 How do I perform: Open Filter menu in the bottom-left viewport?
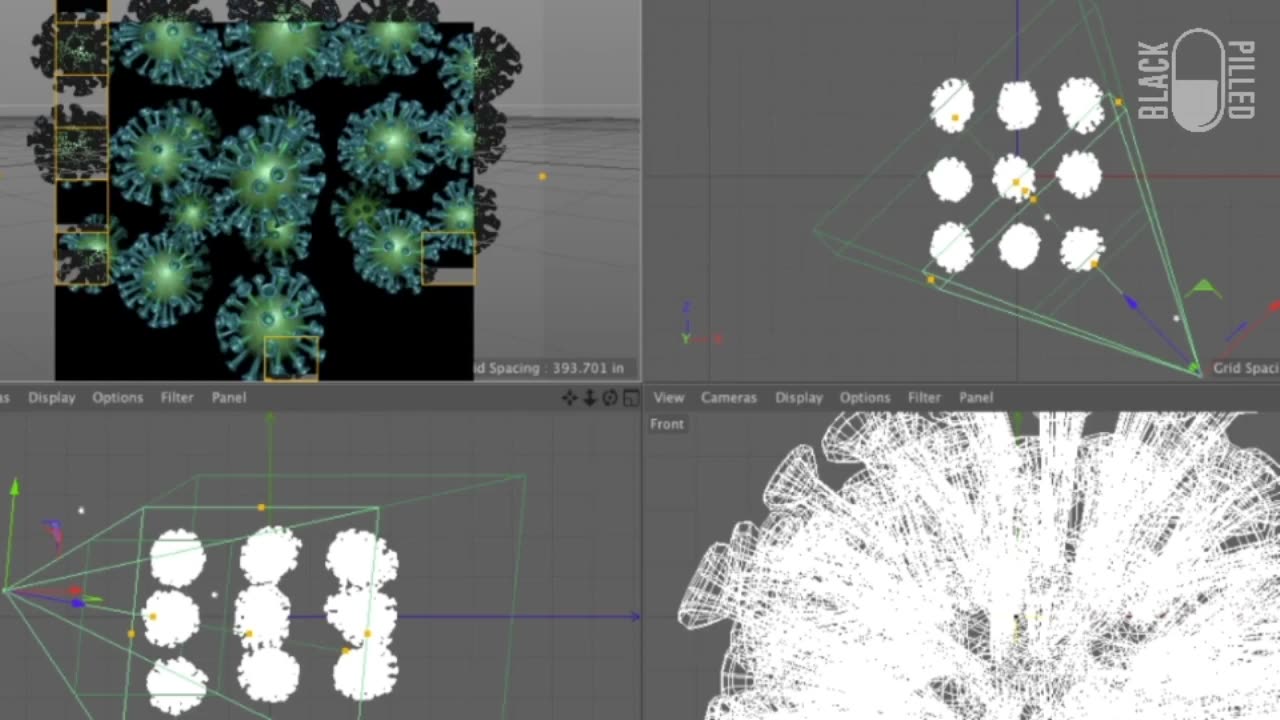177,397
